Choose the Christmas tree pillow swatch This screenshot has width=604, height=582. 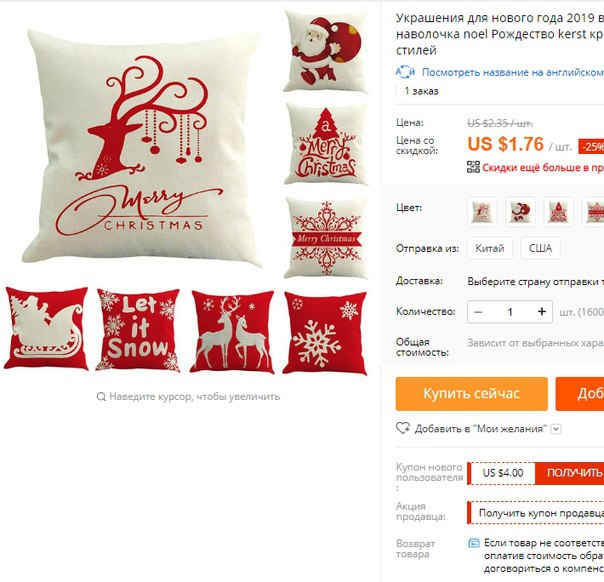point(558,211)
